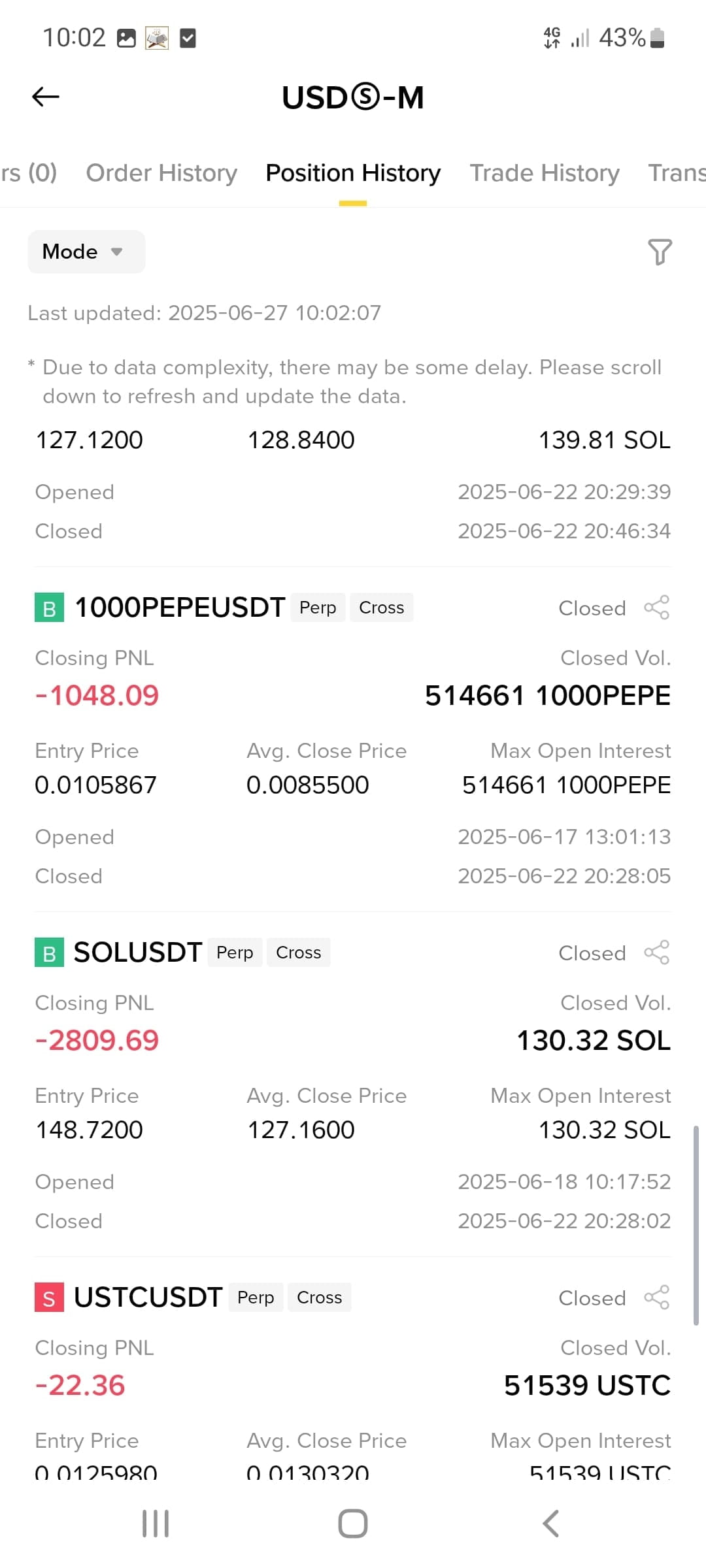
Task: Tap the back arrow in header
Action: click(46, 97)
